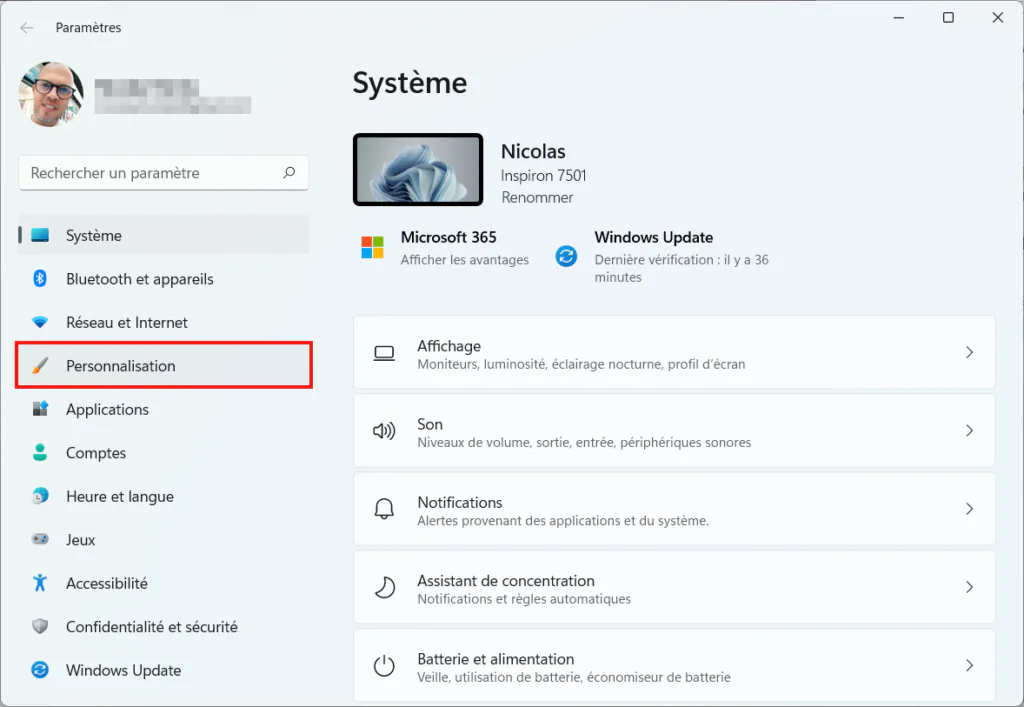Viewport: 1024px width, 707px height.
Task: Click the Inspiron 7501 model text
Action: 543,176
